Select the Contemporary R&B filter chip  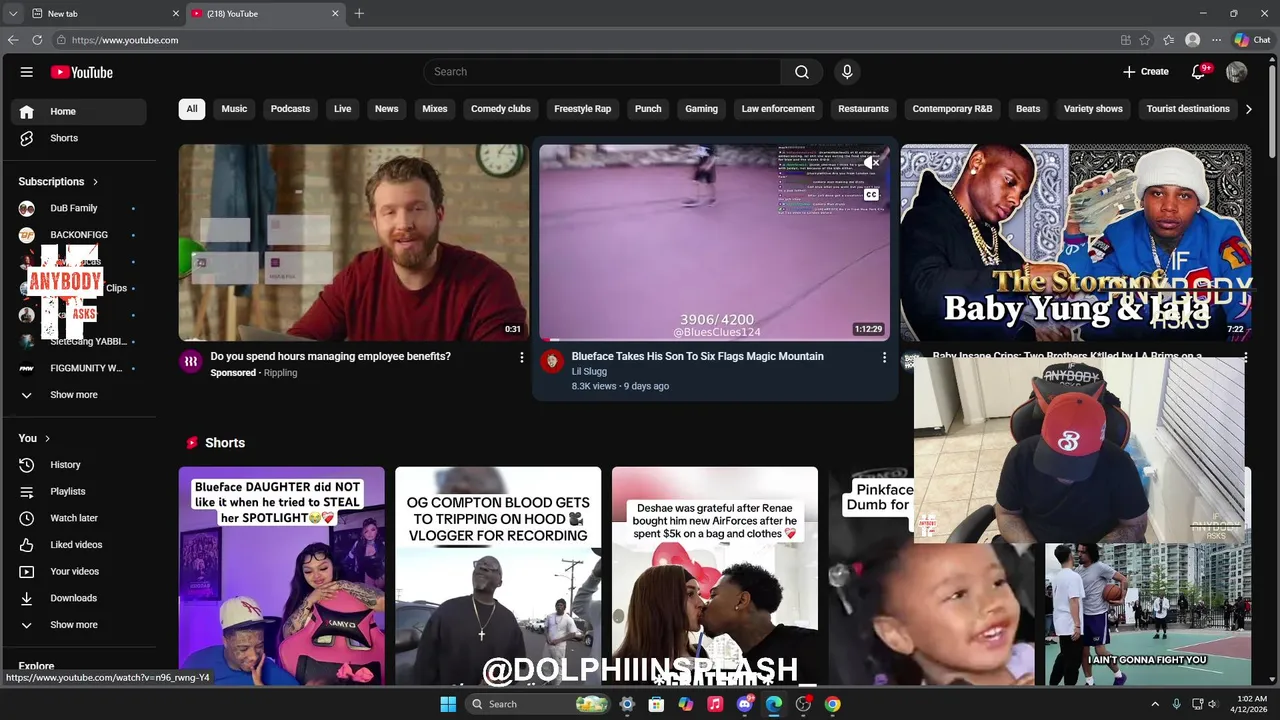point(952,109)
